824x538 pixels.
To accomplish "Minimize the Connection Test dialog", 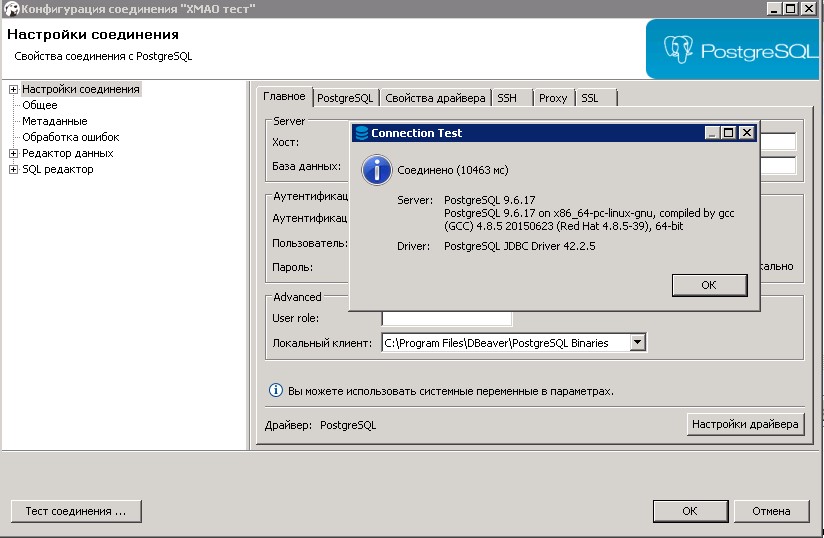I will tap(712, 132).
